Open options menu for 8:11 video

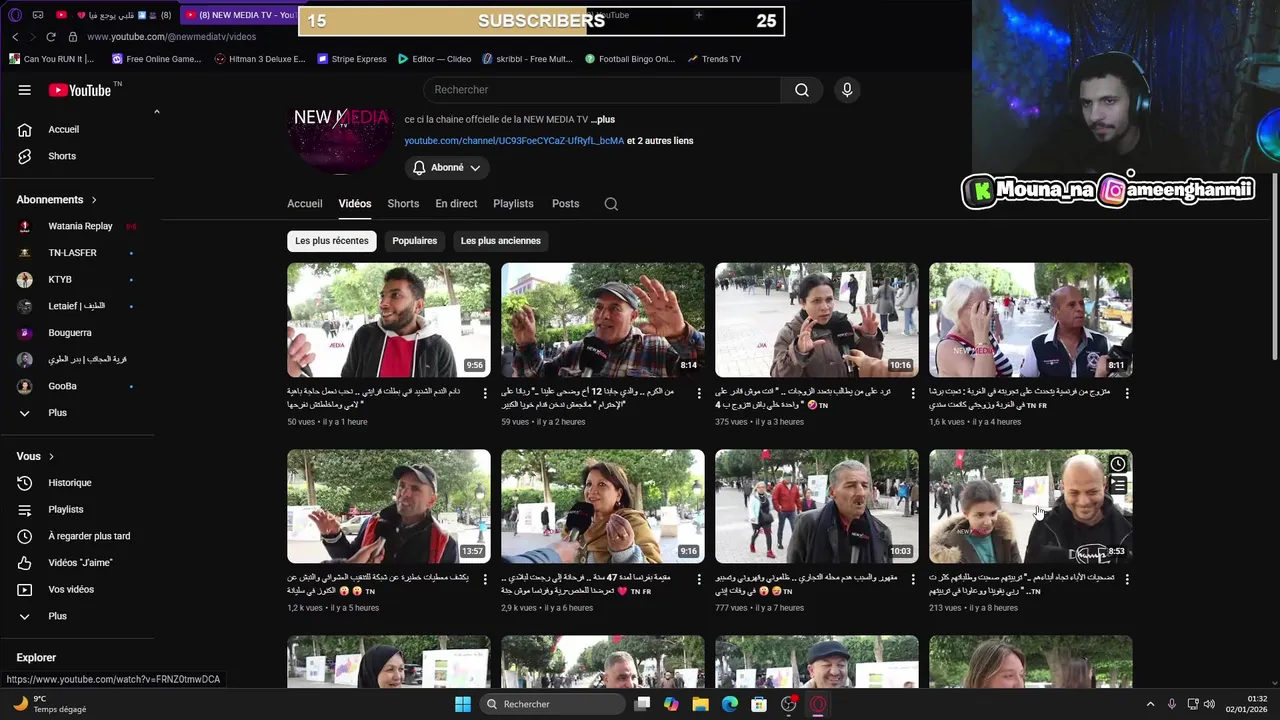[x=1127, y=394]
